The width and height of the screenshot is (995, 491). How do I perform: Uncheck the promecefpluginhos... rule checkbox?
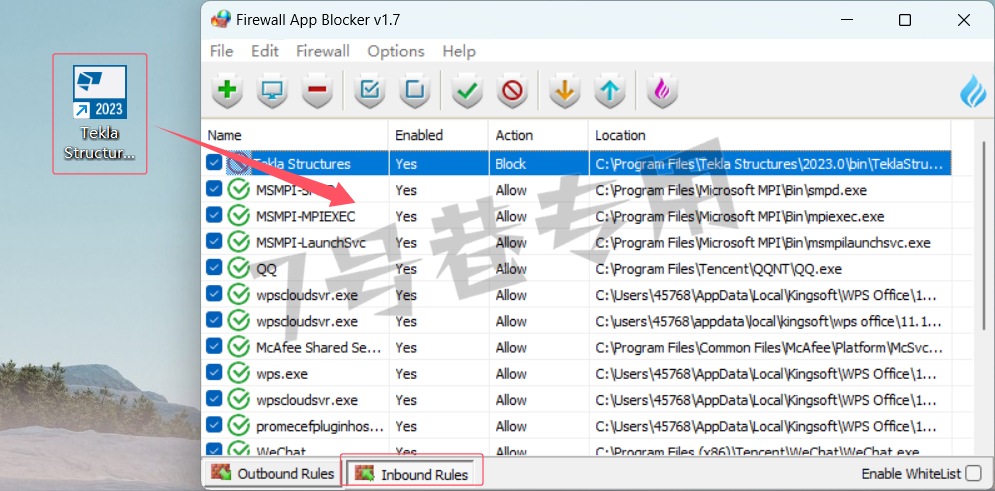coord(214,426)
